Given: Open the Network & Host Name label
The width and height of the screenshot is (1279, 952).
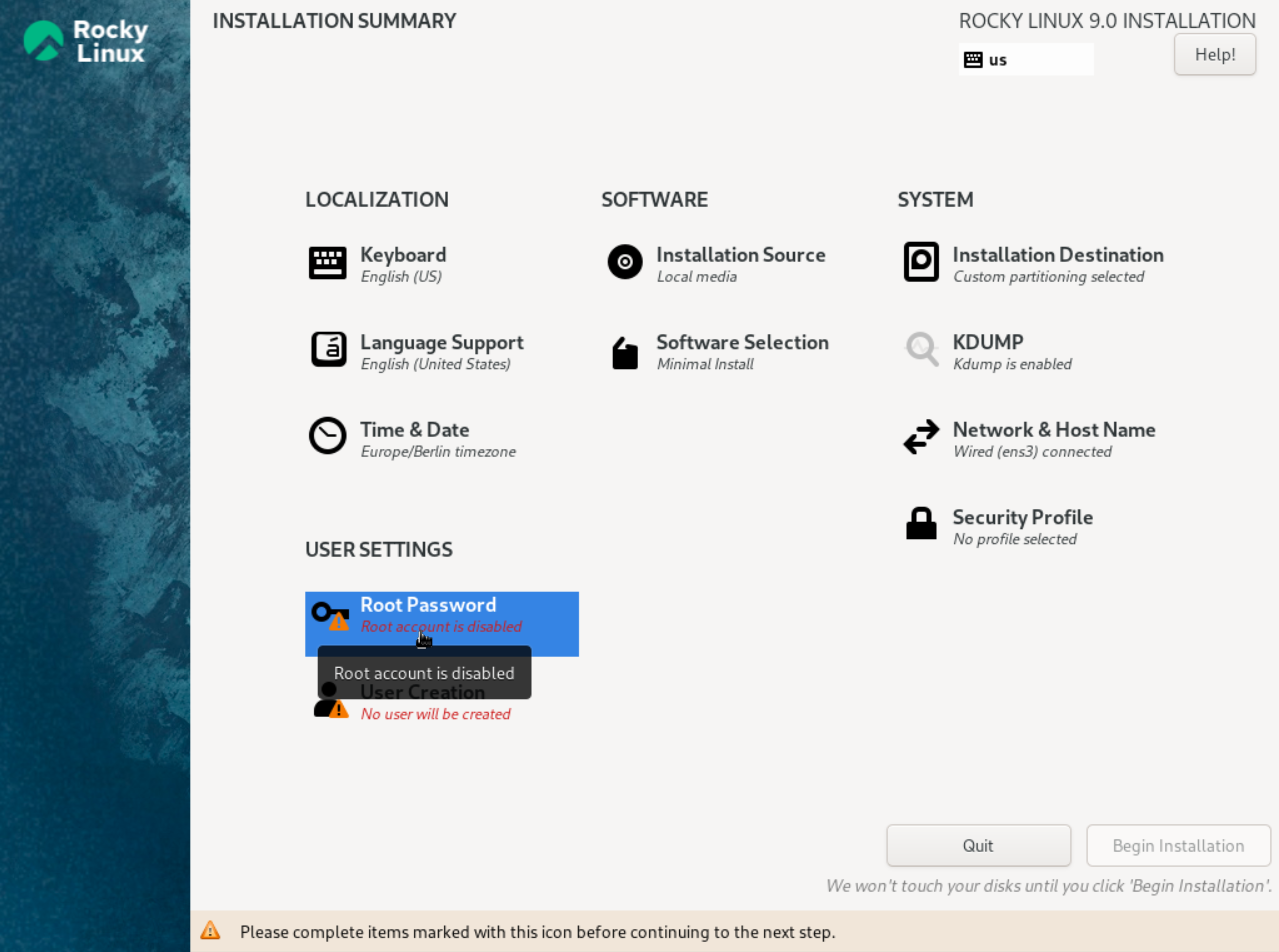Looking at the screenshot, I should (1054, 430).
